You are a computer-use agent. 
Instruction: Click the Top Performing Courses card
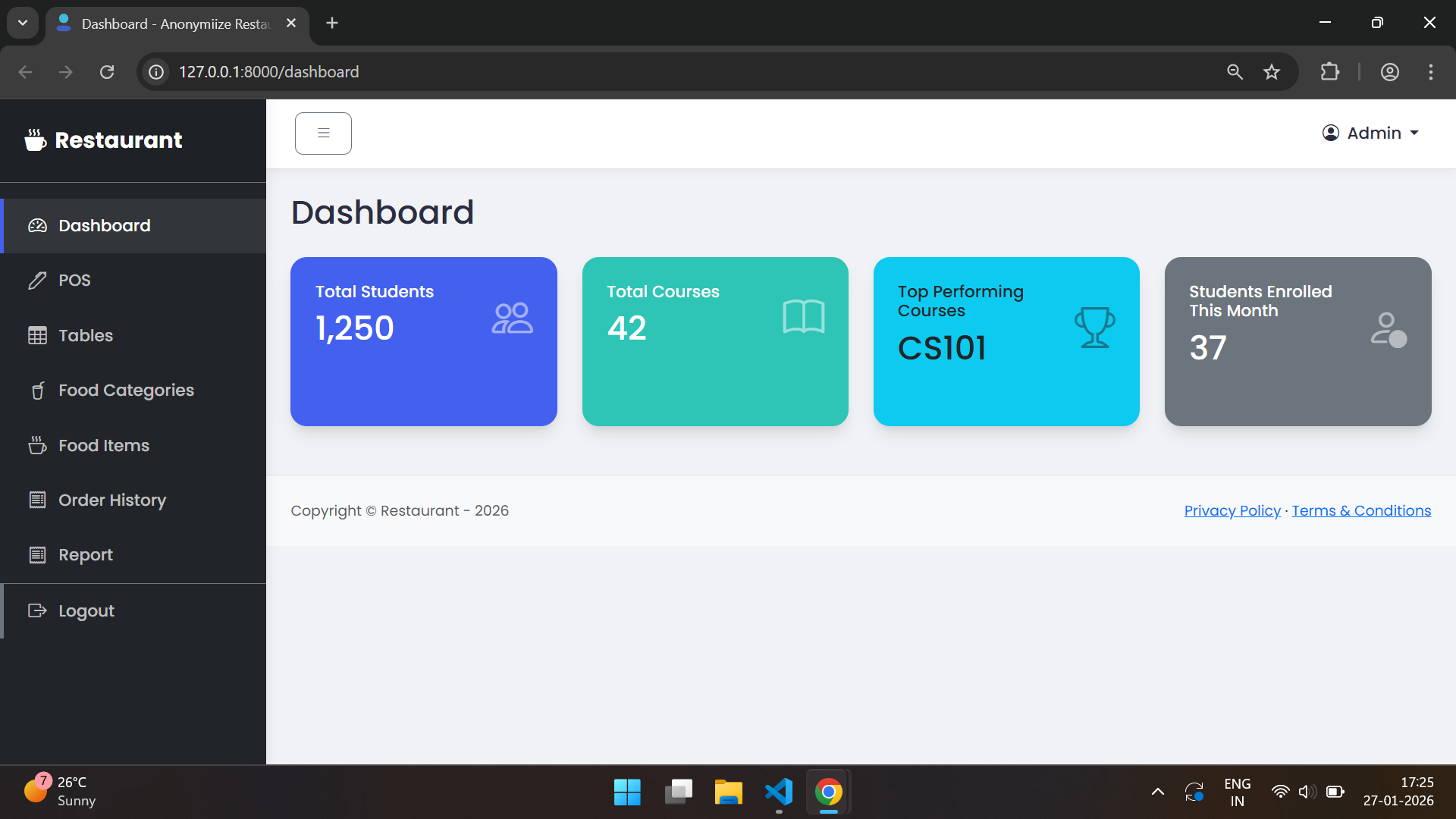point(1006,341)
